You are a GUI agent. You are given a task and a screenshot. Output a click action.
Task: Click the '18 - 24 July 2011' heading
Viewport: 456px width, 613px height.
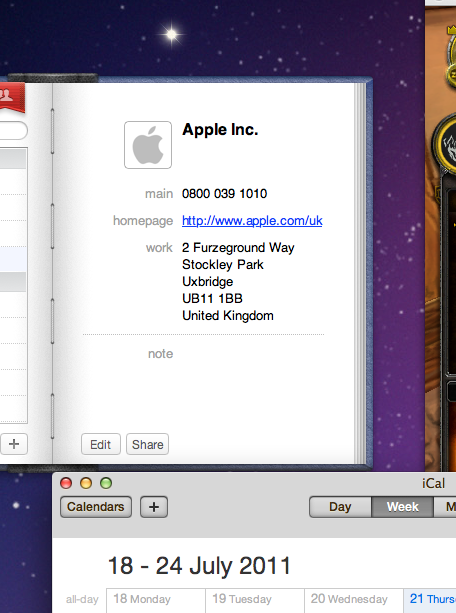(x=199, y=566)
